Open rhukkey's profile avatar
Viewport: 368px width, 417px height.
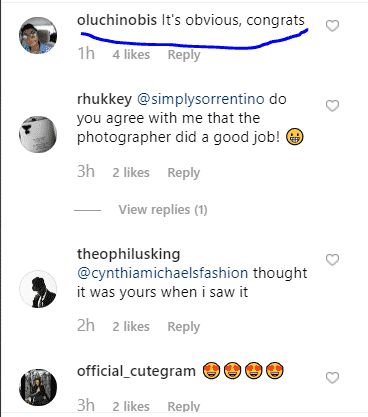coord(38,134)
